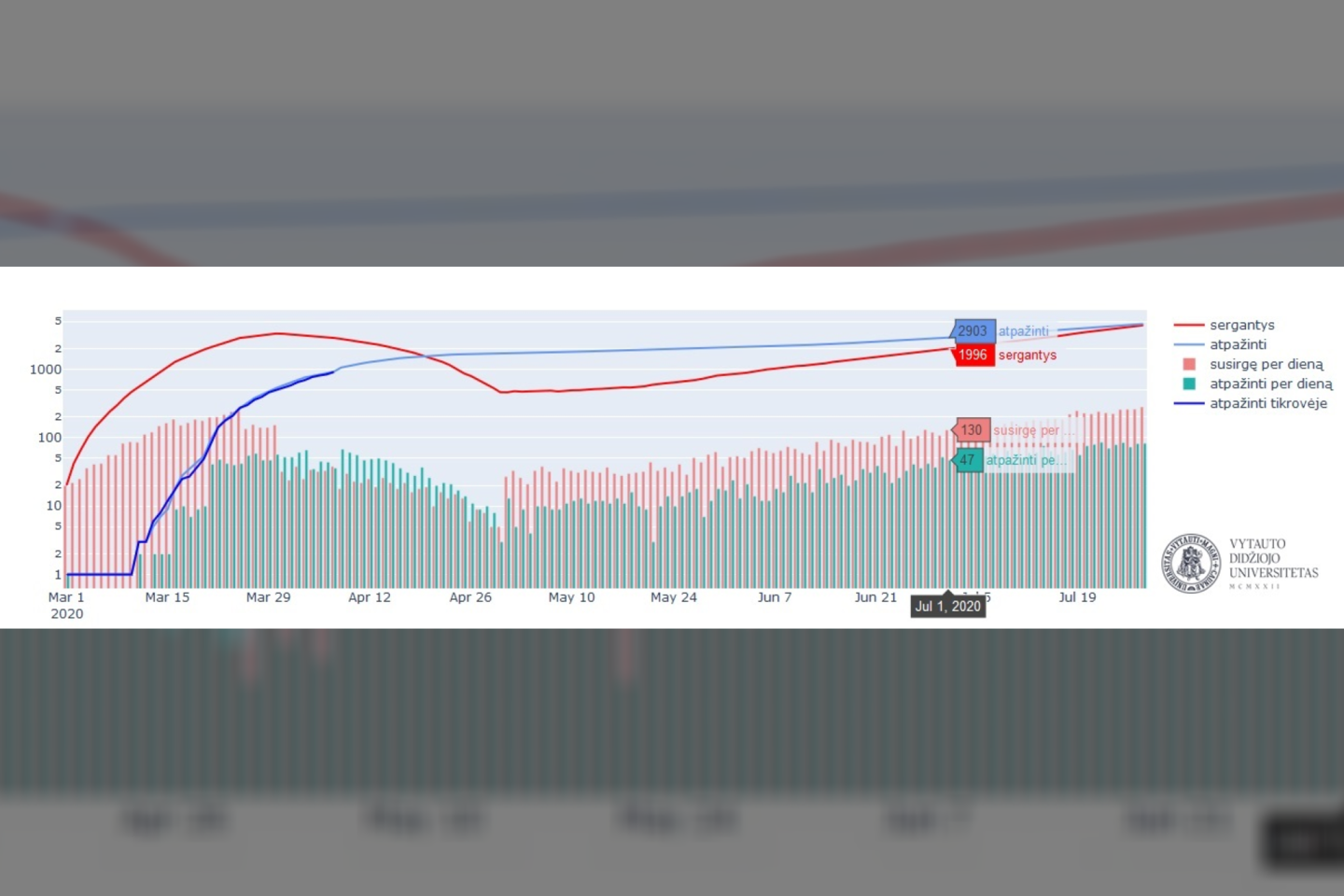Click the pink 130 hover value box
Image resolution: width=1344 pixels, height=896 pixels.
[972, 430]
